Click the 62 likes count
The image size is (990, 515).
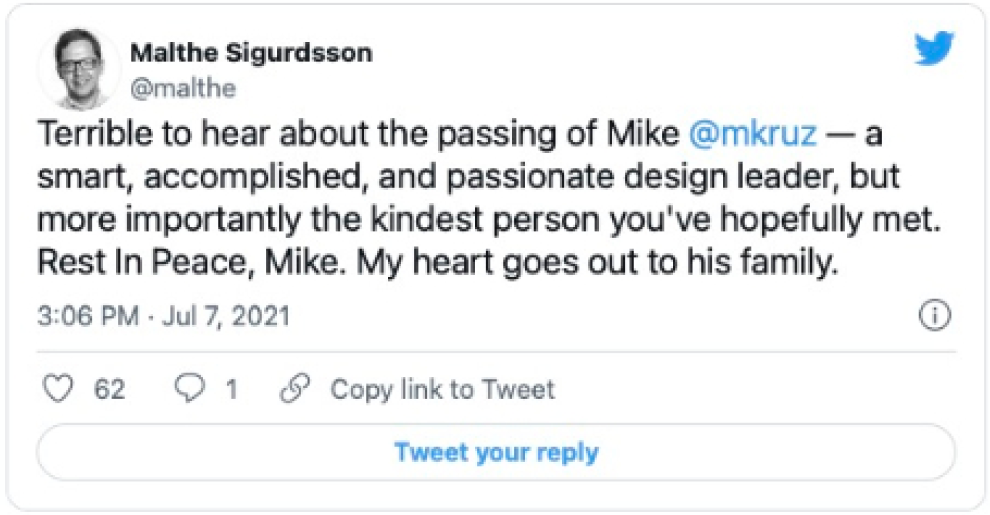tap(109, 389)
